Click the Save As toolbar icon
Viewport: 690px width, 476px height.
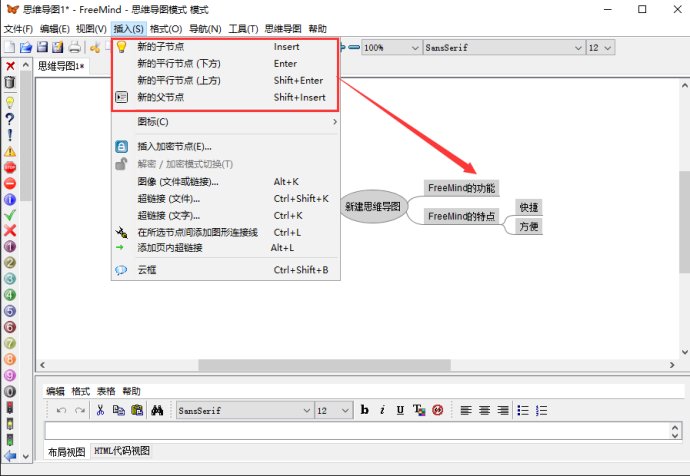[58, 47]
